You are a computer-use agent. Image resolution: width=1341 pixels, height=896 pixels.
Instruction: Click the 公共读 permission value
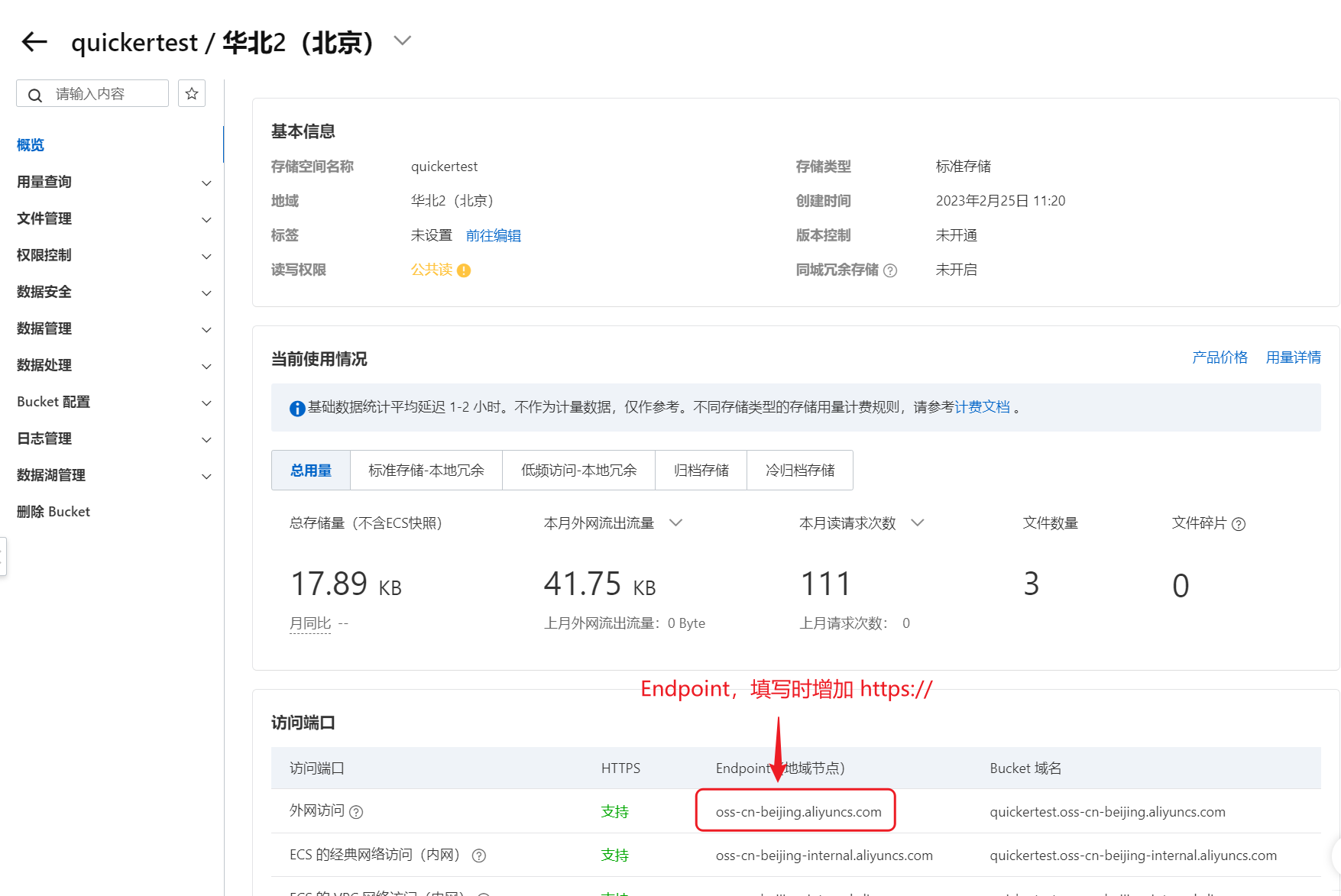[432, 270]
